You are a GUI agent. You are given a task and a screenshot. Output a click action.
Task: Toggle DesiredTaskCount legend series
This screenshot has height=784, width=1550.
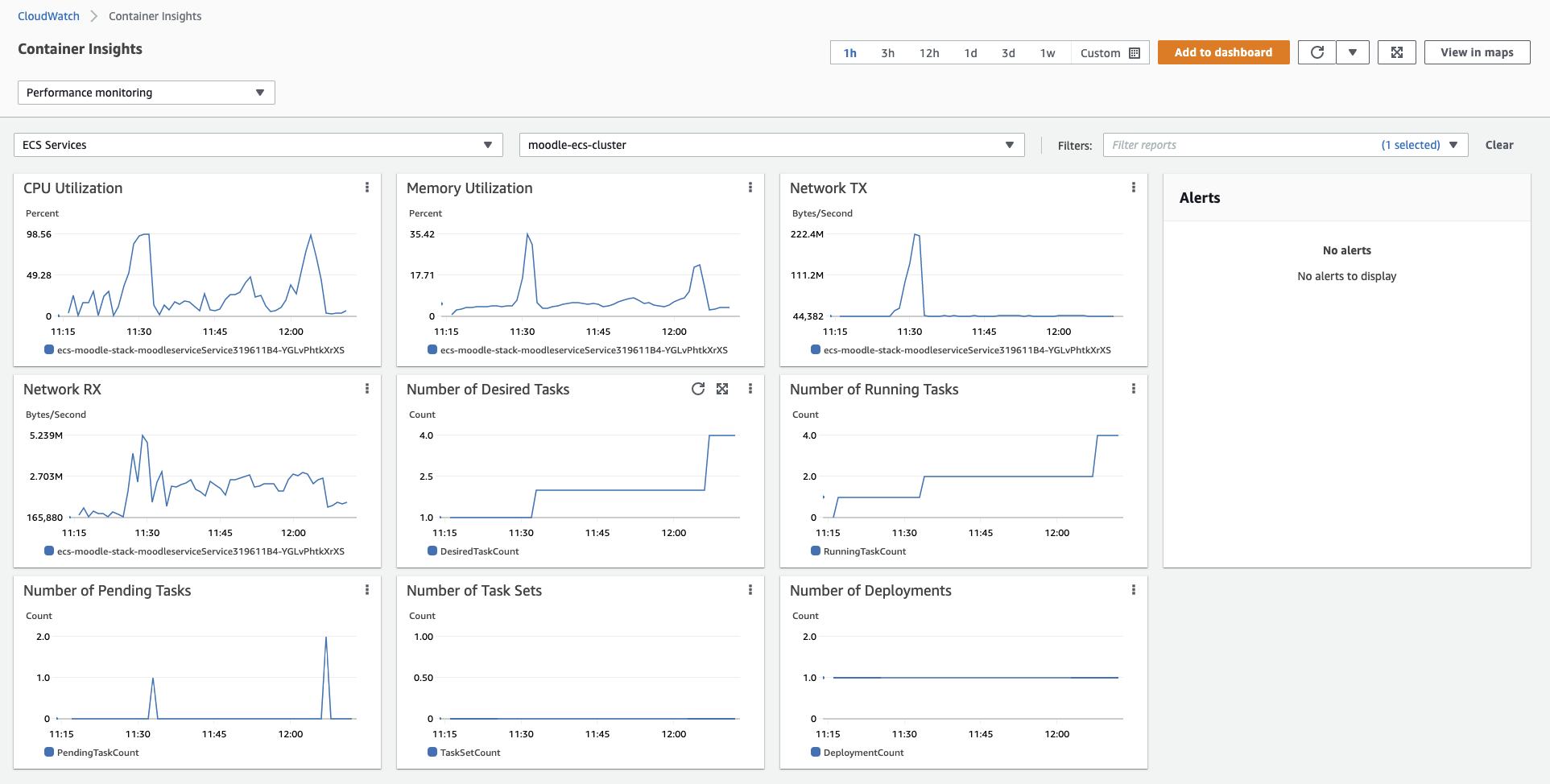coord(473,551)
